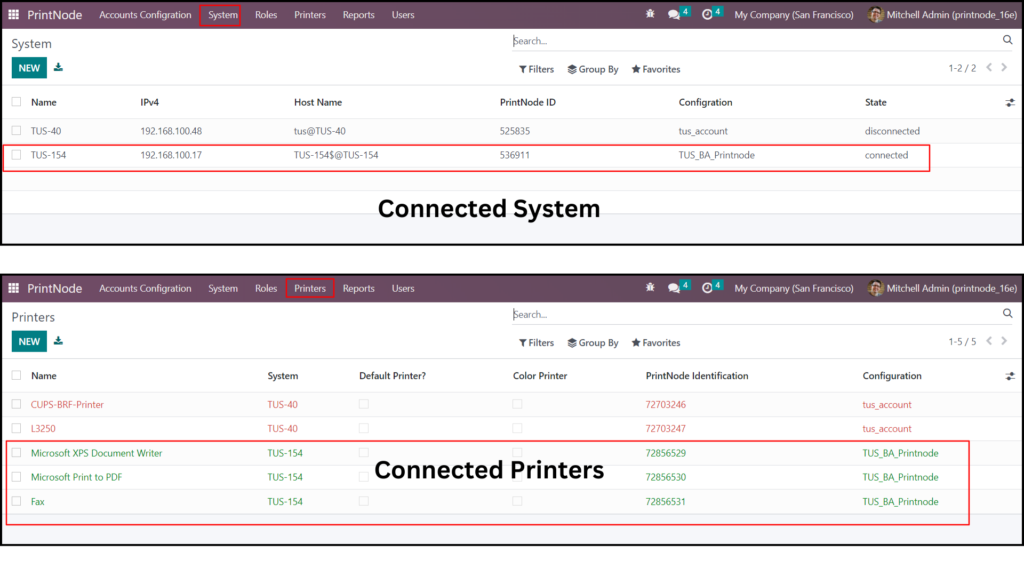
Task: Toggle Color Printer for L3250
Action: click(x=517, y=428)
